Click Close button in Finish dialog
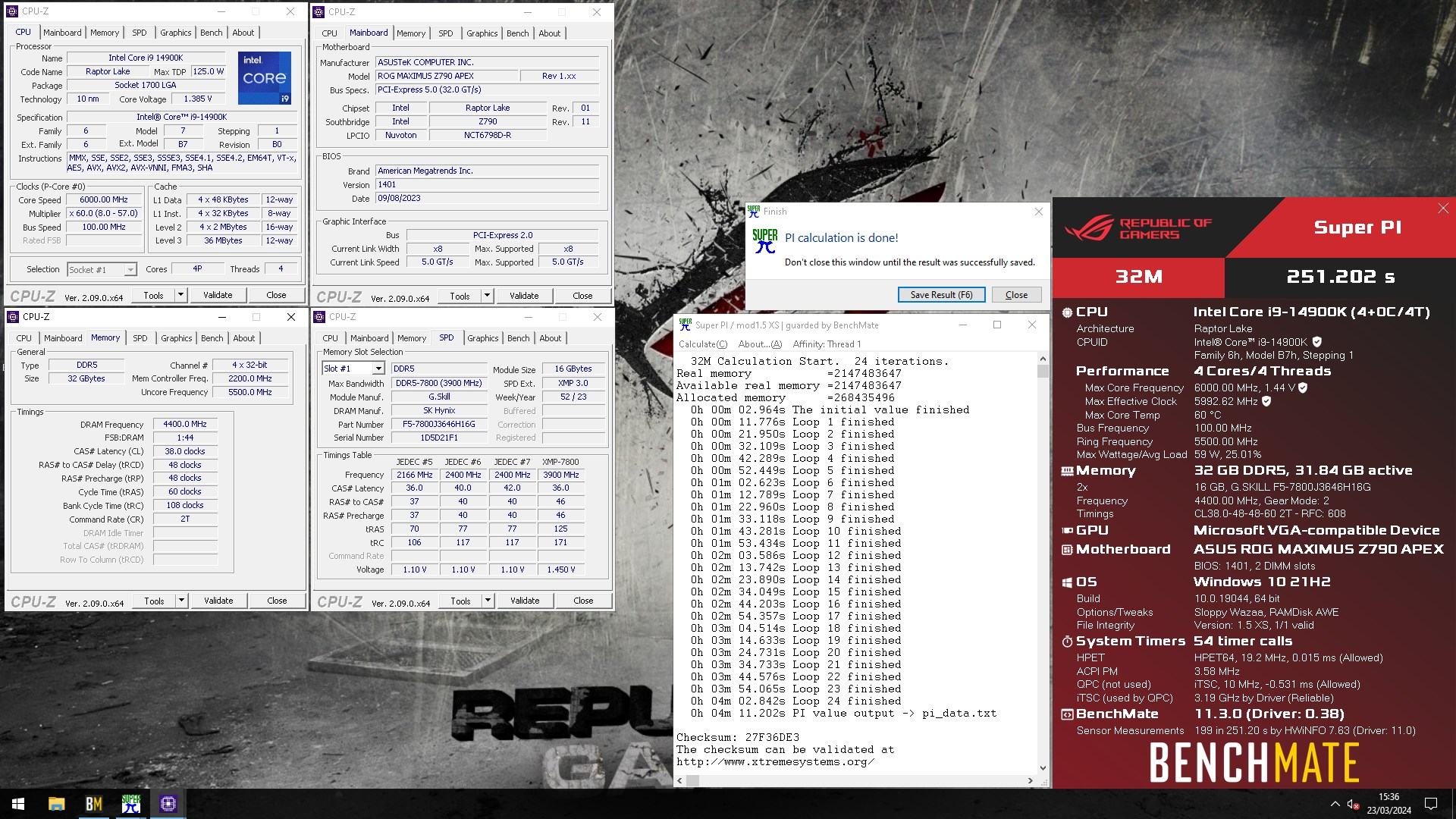Screen dimensions: 1456x819 [1016, 295]
